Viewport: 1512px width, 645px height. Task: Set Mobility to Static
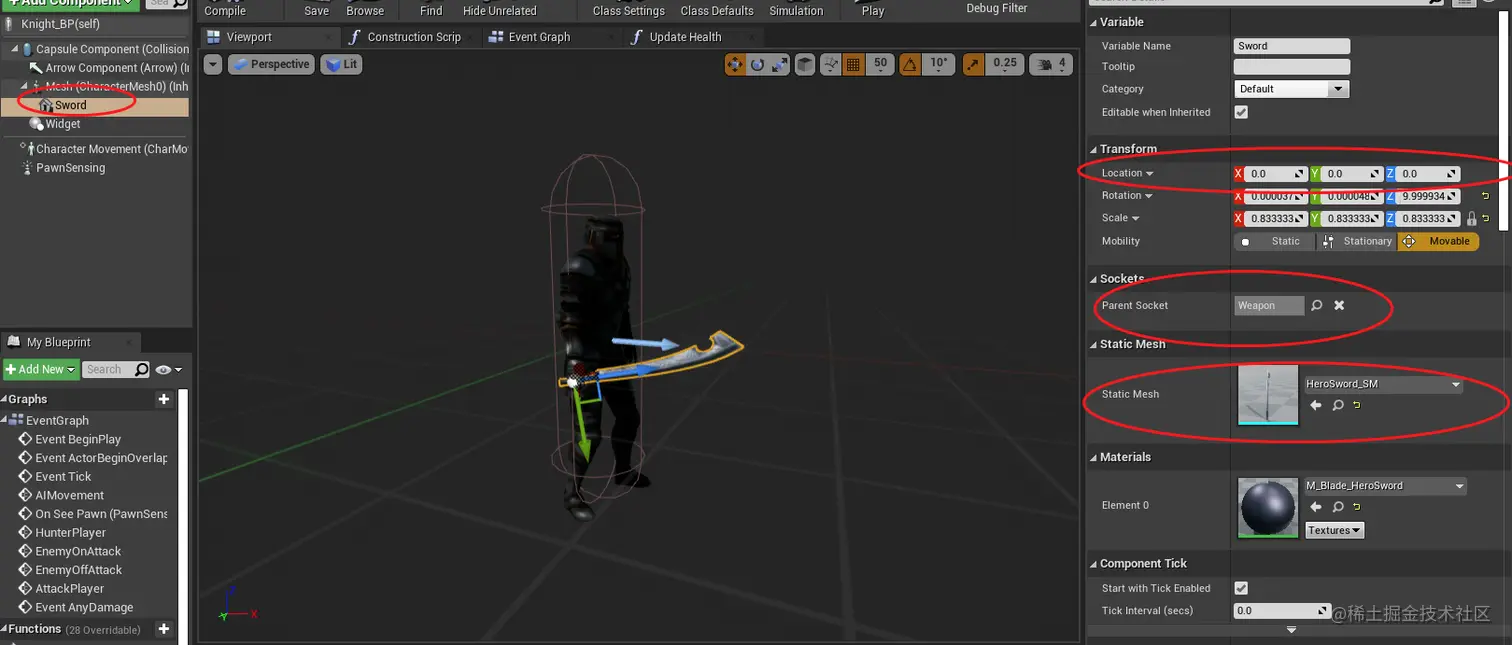(x=1274, y=241)
